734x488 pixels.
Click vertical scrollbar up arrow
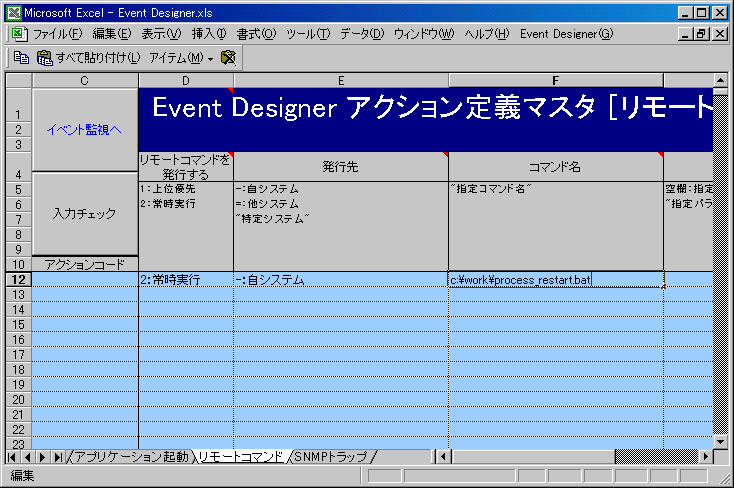pos(720,81)
